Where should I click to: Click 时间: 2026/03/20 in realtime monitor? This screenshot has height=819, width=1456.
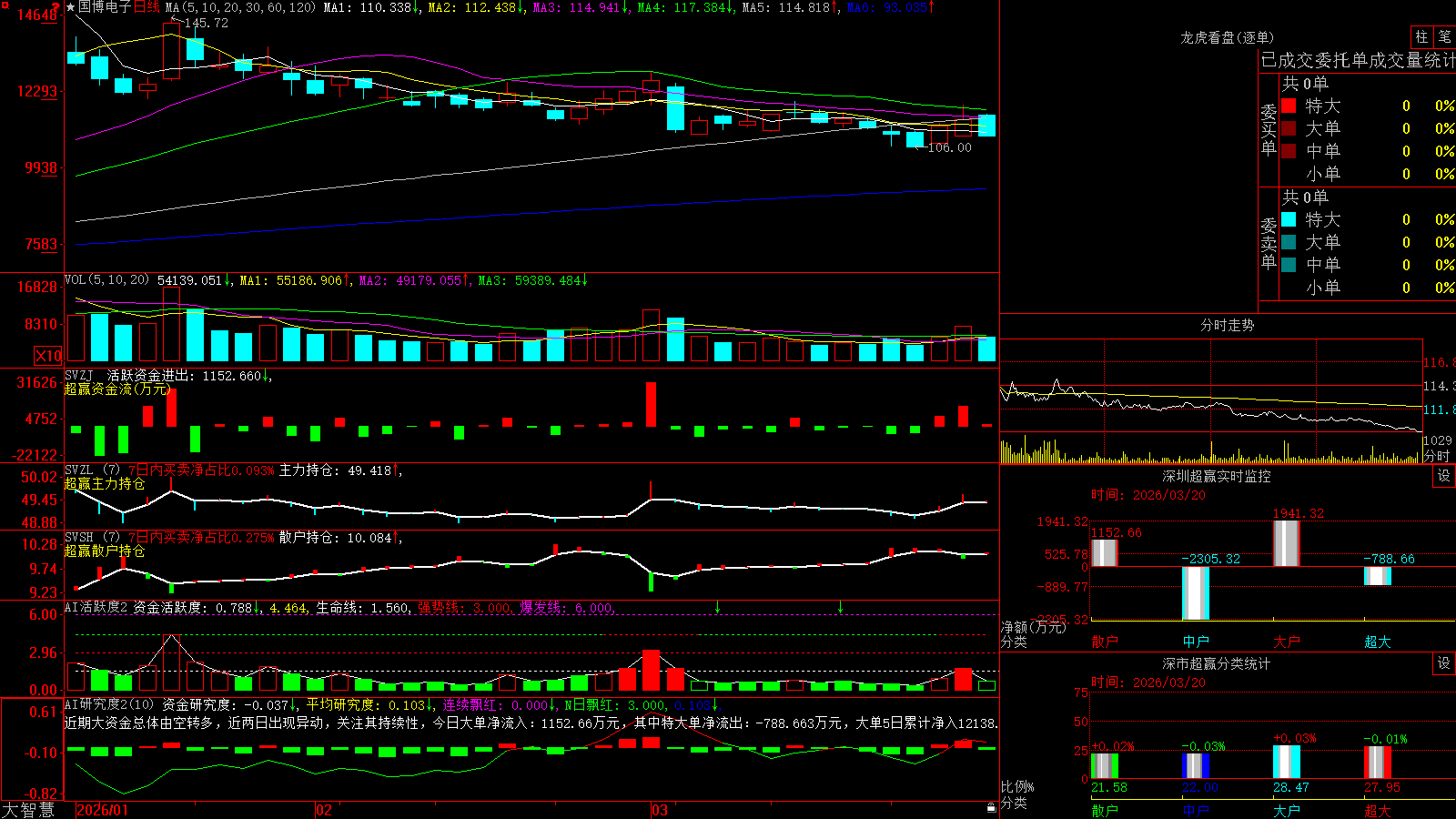coord(1148,495)
